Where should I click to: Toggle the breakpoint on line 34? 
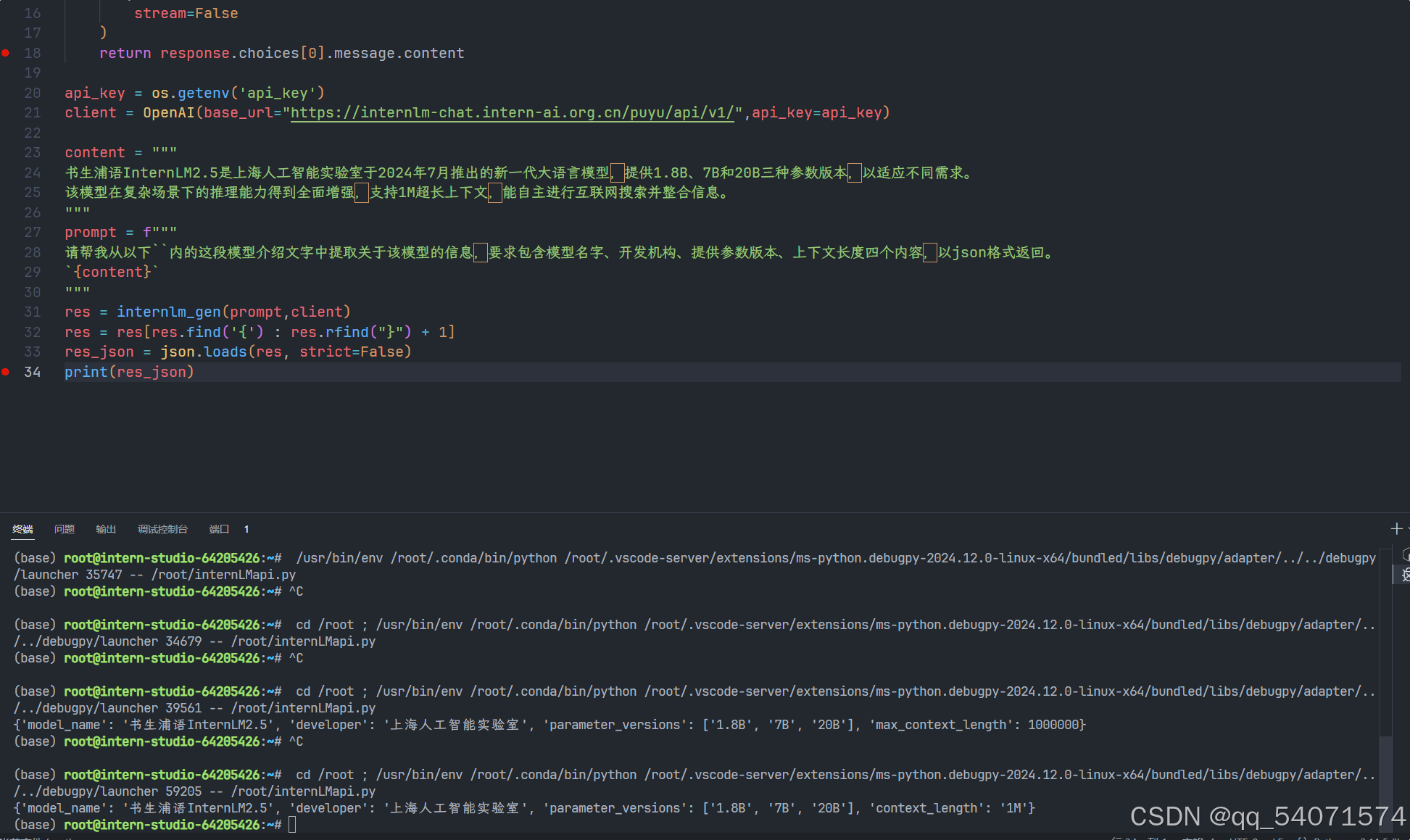point(6,372)
